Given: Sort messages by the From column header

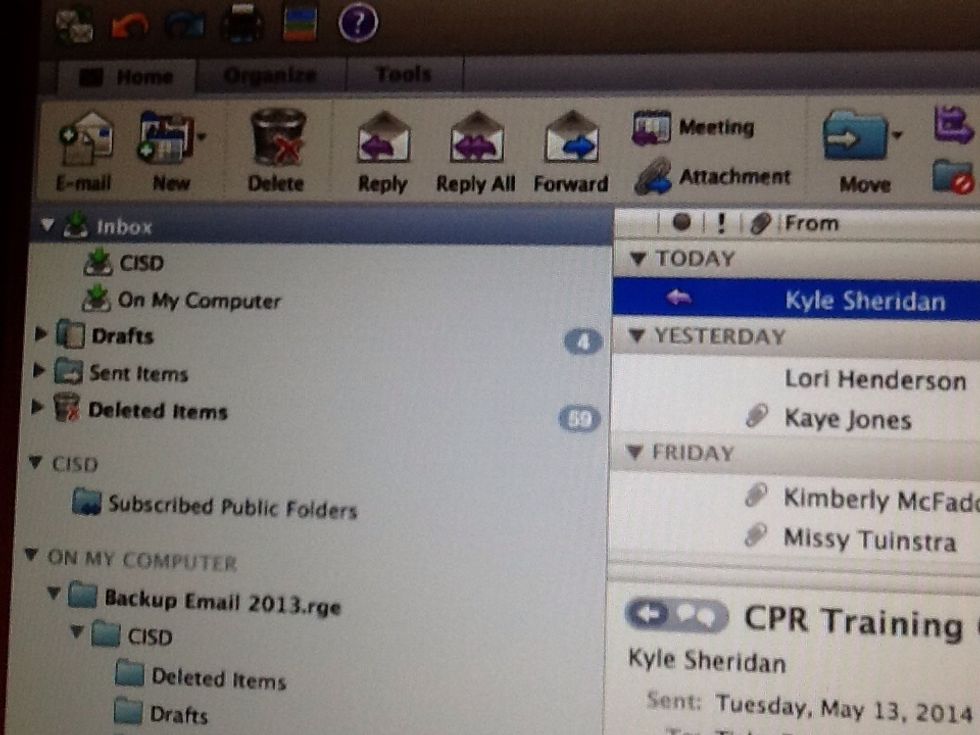Looking at the screenshot, I should pyautogui.click(x=811, y=223).
